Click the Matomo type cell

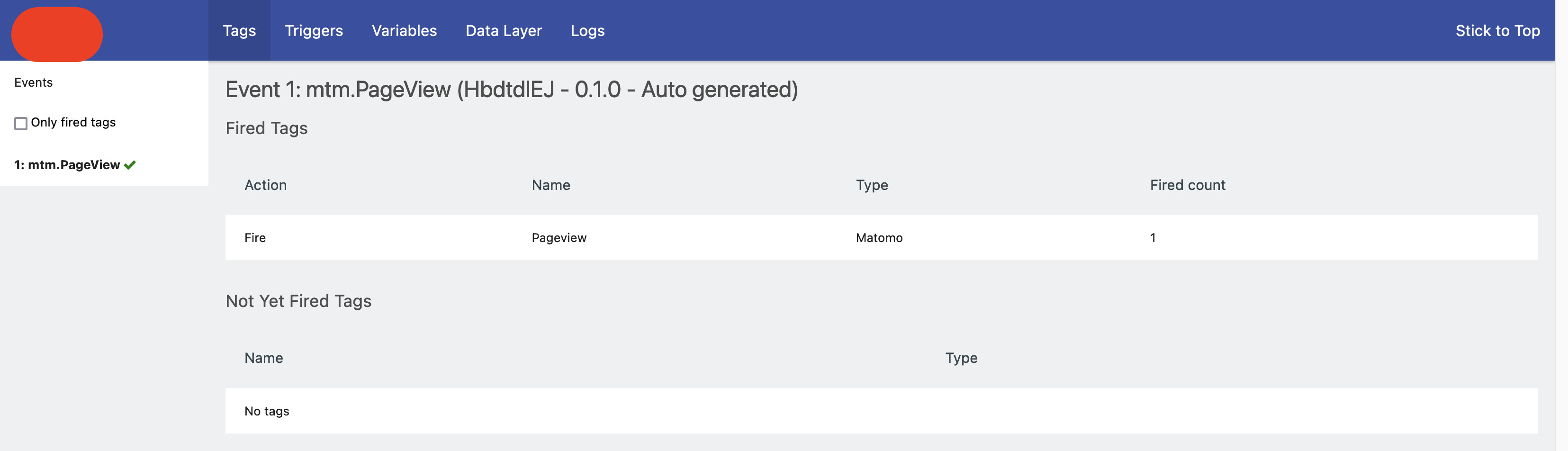pos(879,238)
